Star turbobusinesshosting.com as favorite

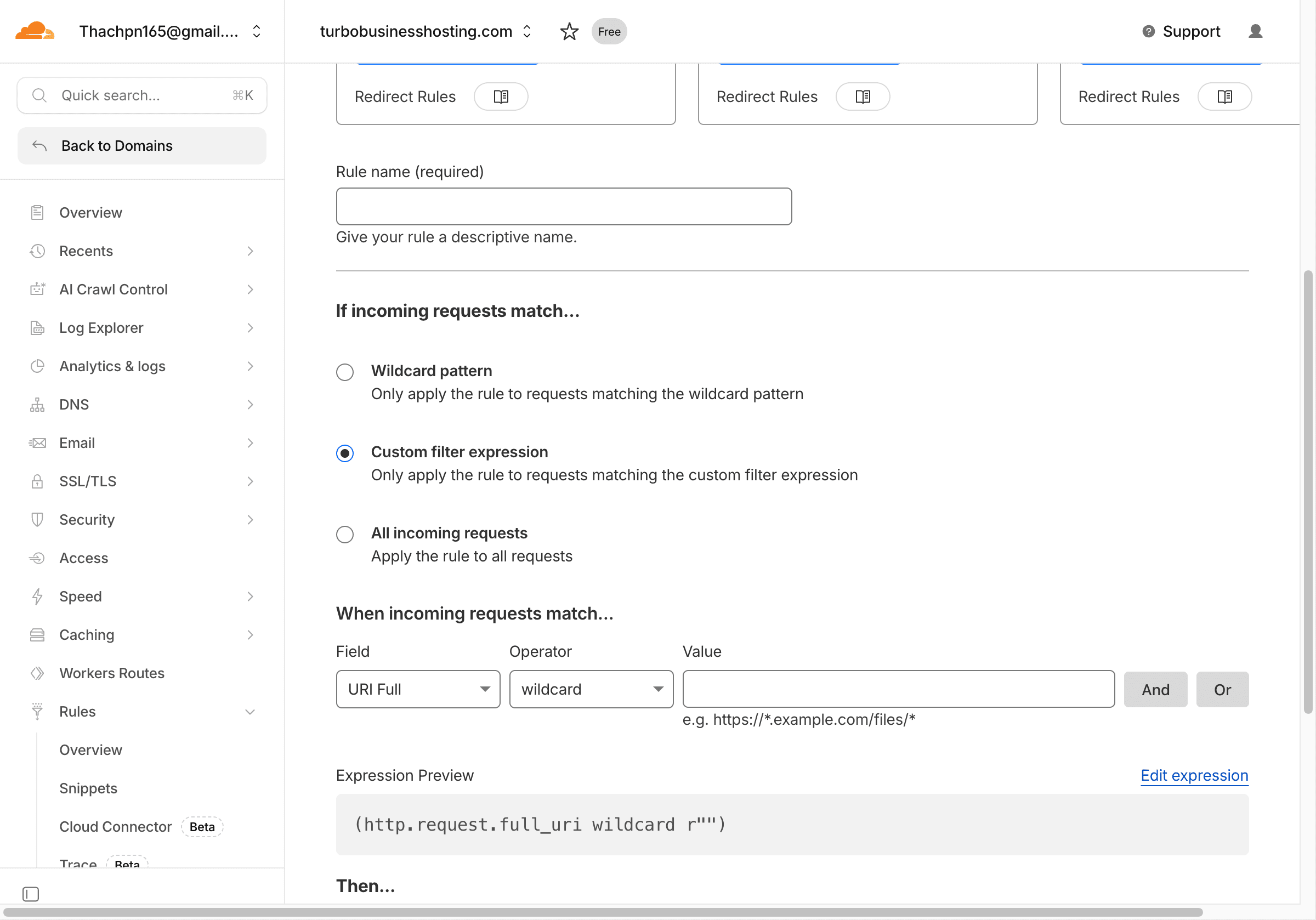pyautogui.click(x=569, y=32)
